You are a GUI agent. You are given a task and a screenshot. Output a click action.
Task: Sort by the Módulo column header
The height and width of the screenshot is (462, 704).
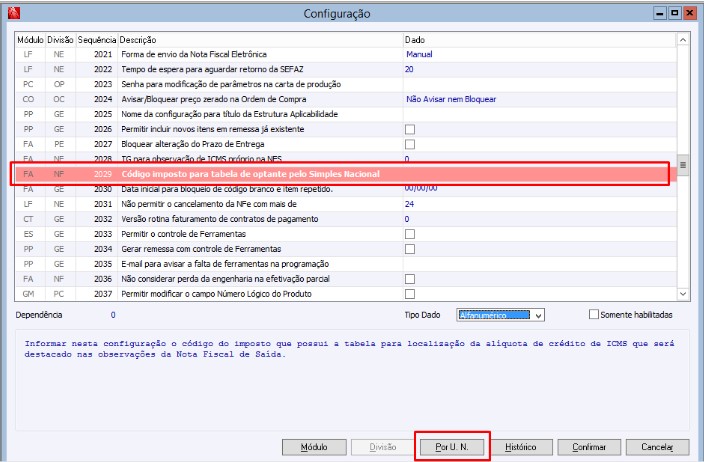pos(30,40)
